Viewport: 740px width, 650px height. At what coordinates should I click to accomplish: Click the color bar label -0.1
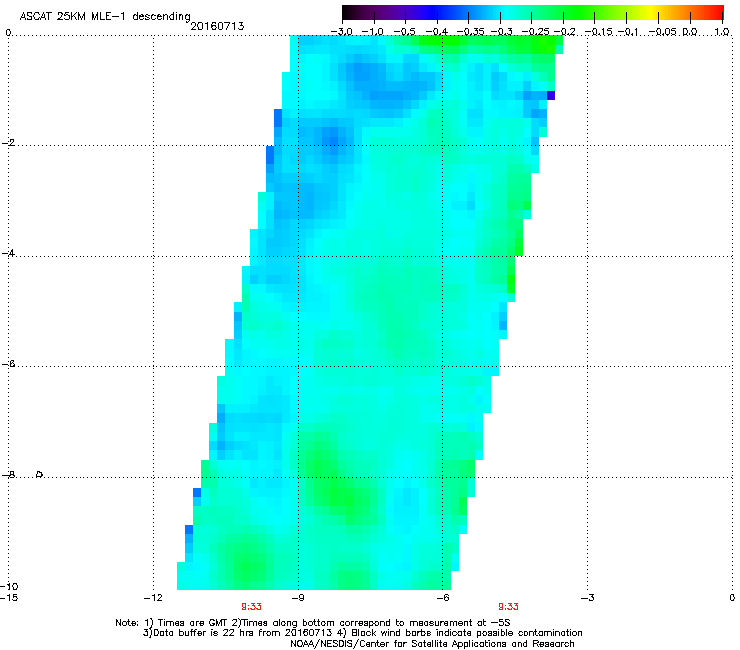[628, 32]
